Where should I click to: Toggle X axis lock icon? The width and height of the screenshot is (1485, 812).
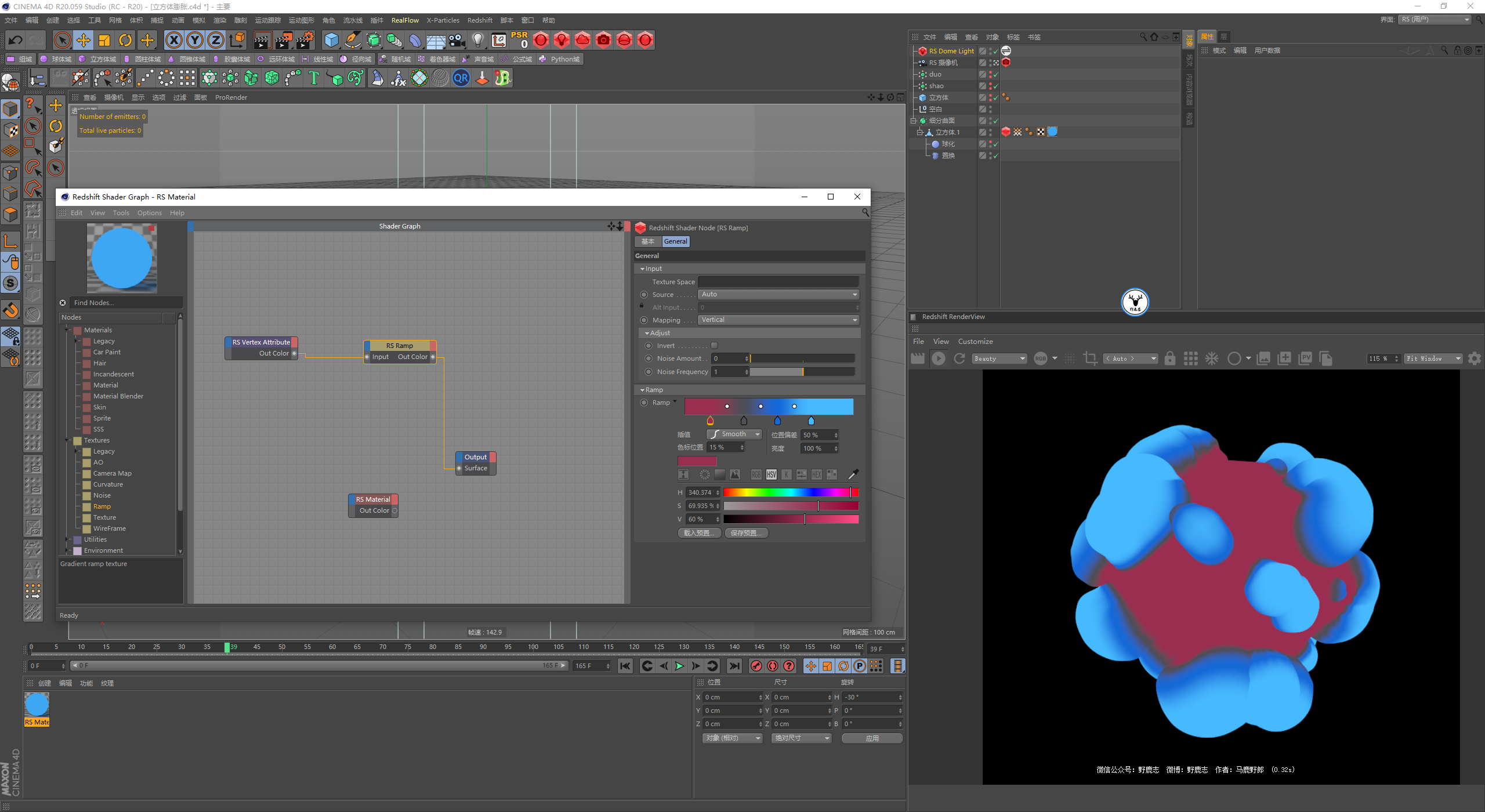coord(174,40)
